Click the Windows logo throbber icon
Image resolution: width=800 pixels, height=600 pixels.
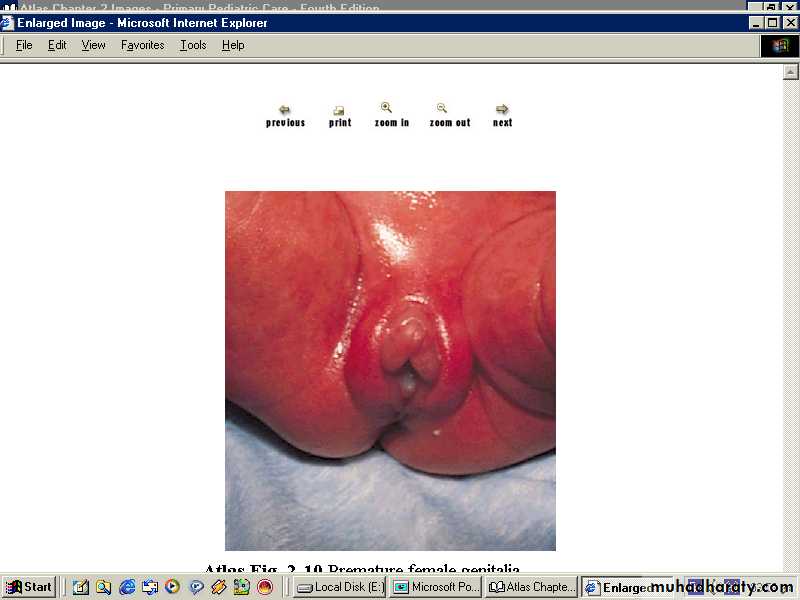774,45
